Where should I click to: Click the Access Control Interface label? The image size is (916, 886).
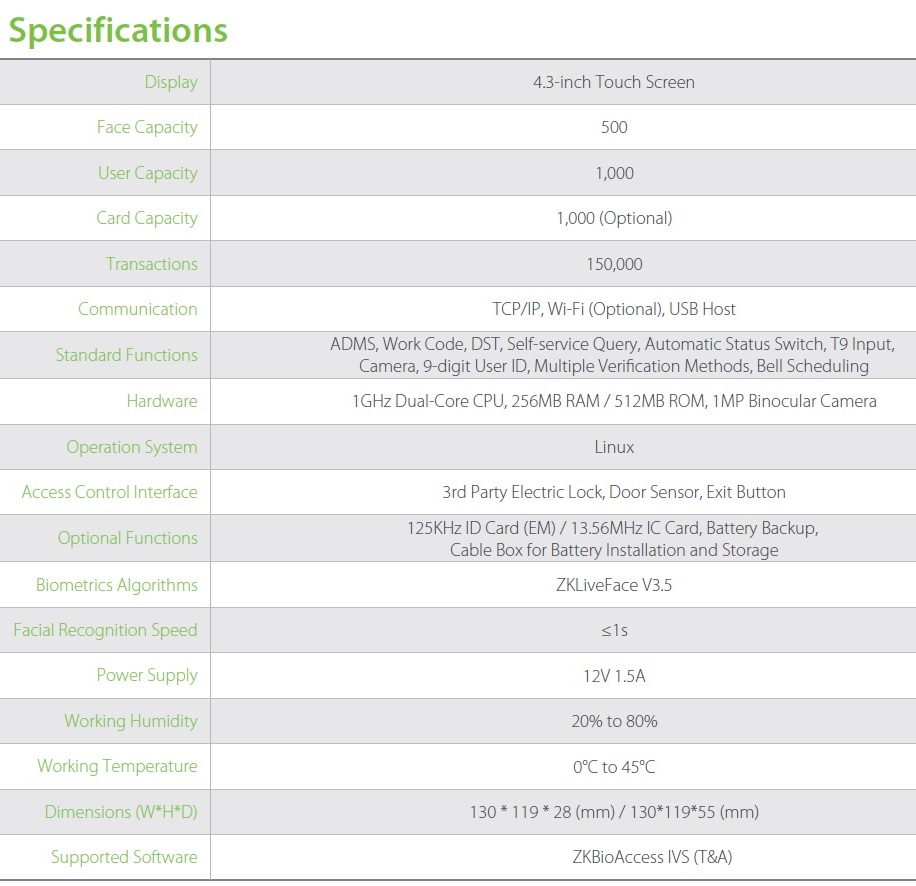pos(110,492)
